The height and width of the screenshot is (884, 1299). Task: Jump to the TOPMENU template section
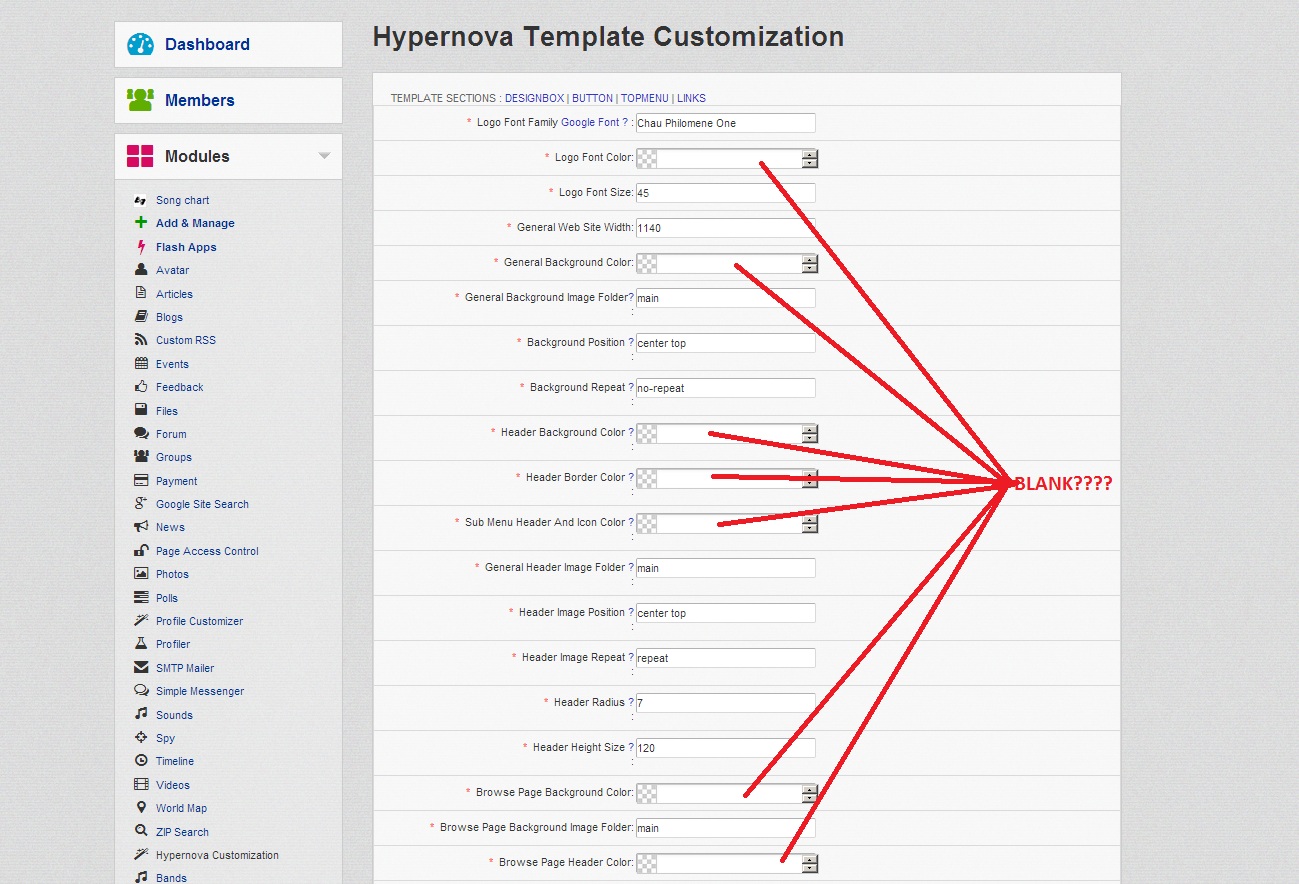(x=645, y=98)
